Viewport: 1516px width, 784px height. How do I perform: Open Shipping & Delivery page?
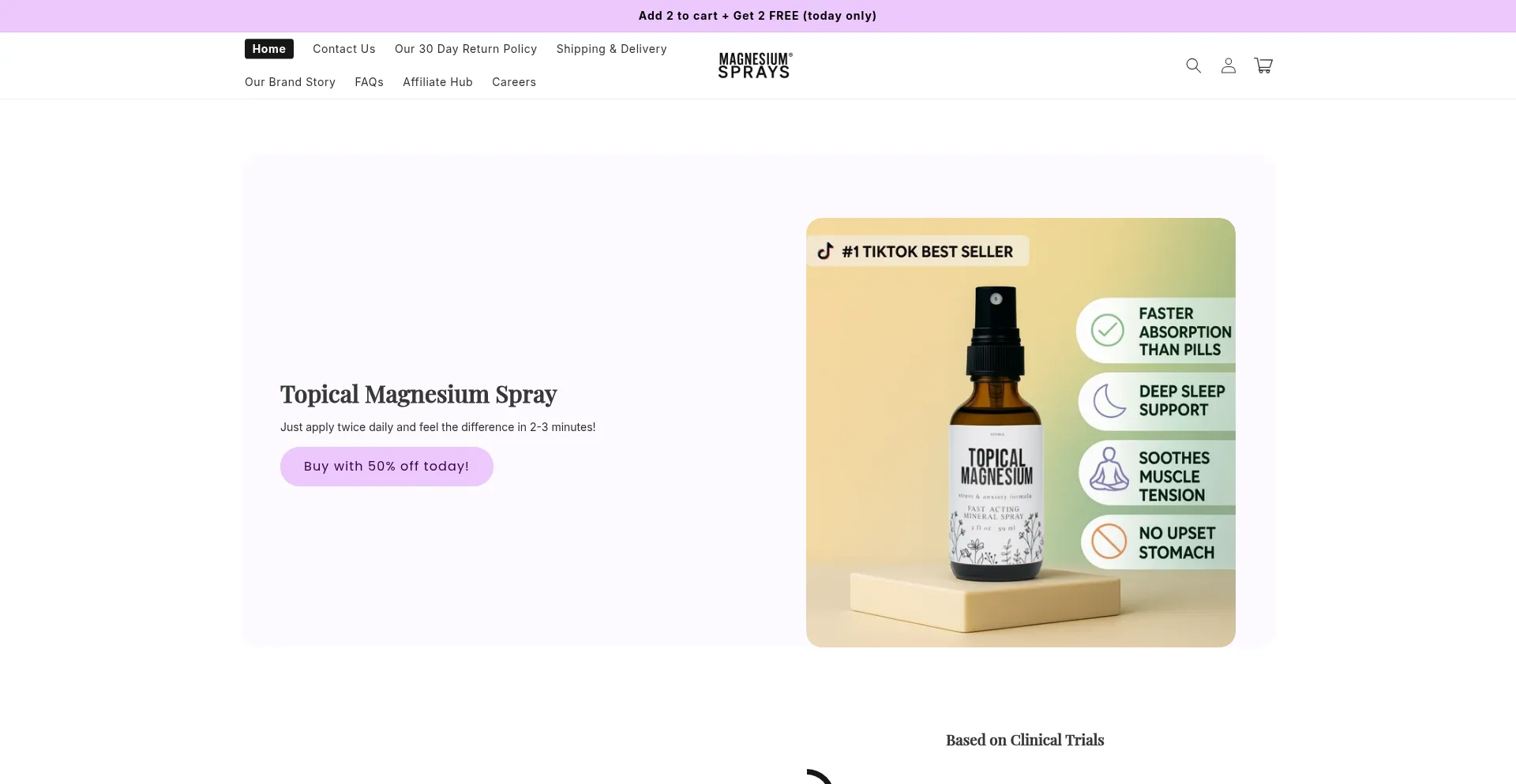tap(612, 49)
